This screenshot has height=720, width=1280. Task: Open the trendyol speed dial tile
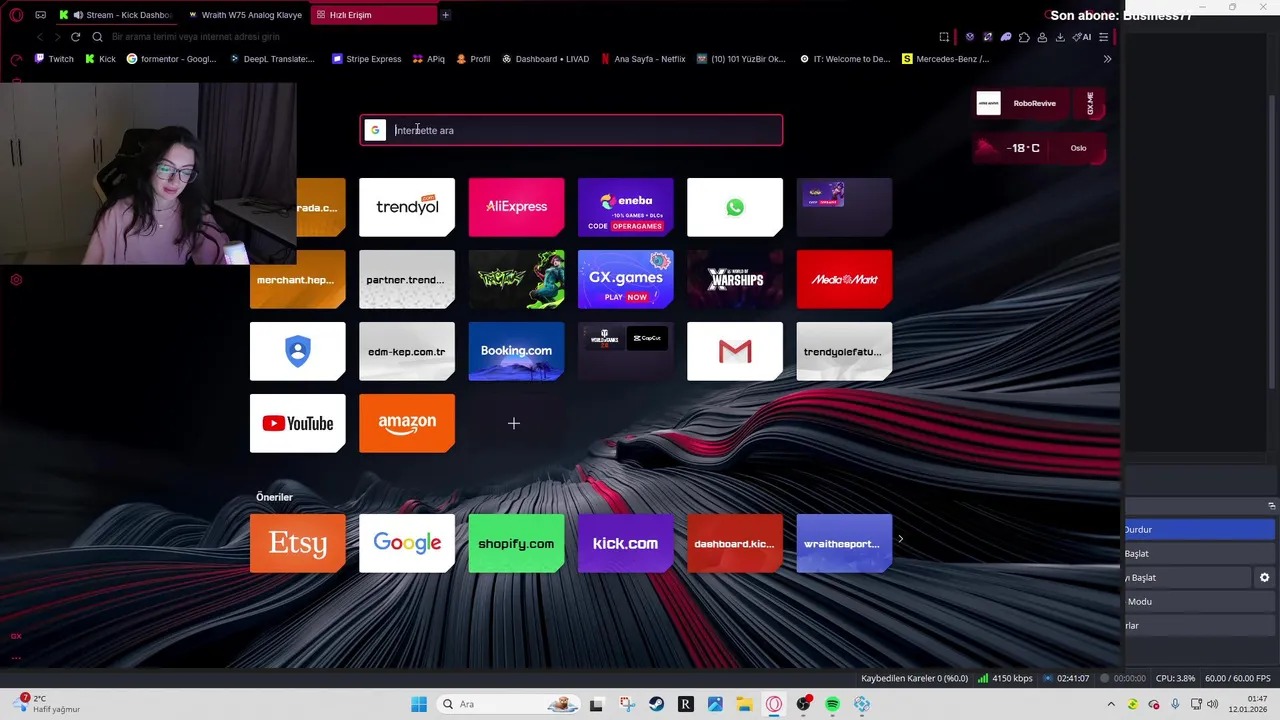(407, 207)
